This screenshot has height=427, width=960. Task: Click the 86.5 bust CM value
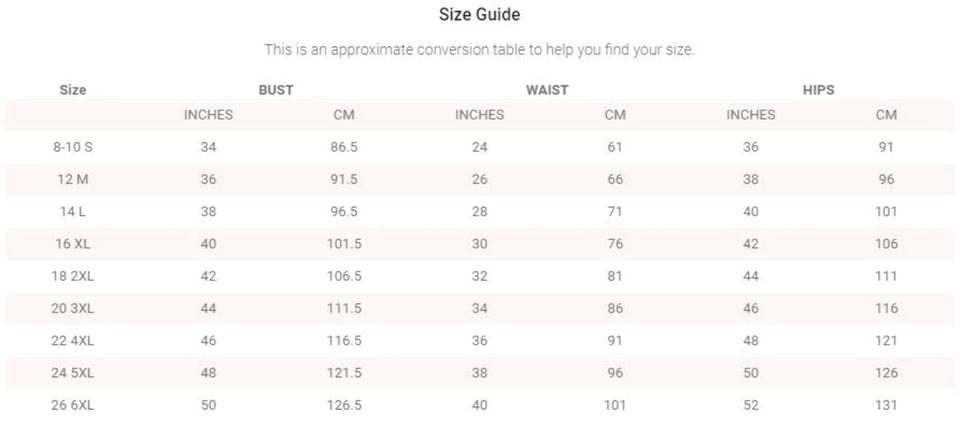click(x=344, y=147)
